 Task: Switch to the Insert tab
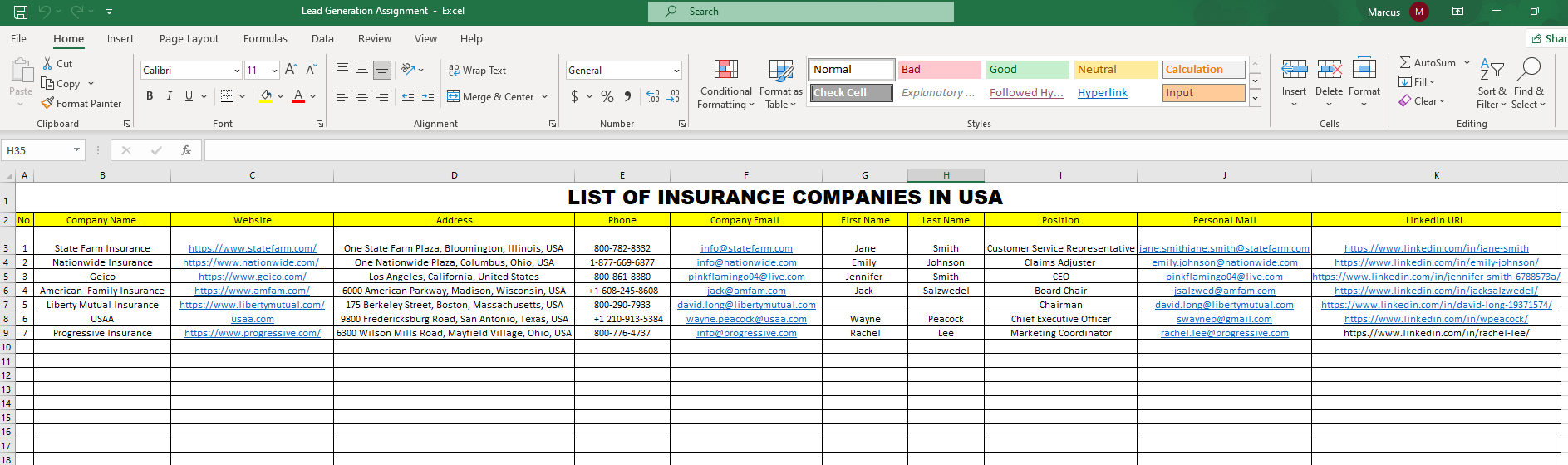tap(120, 39)
